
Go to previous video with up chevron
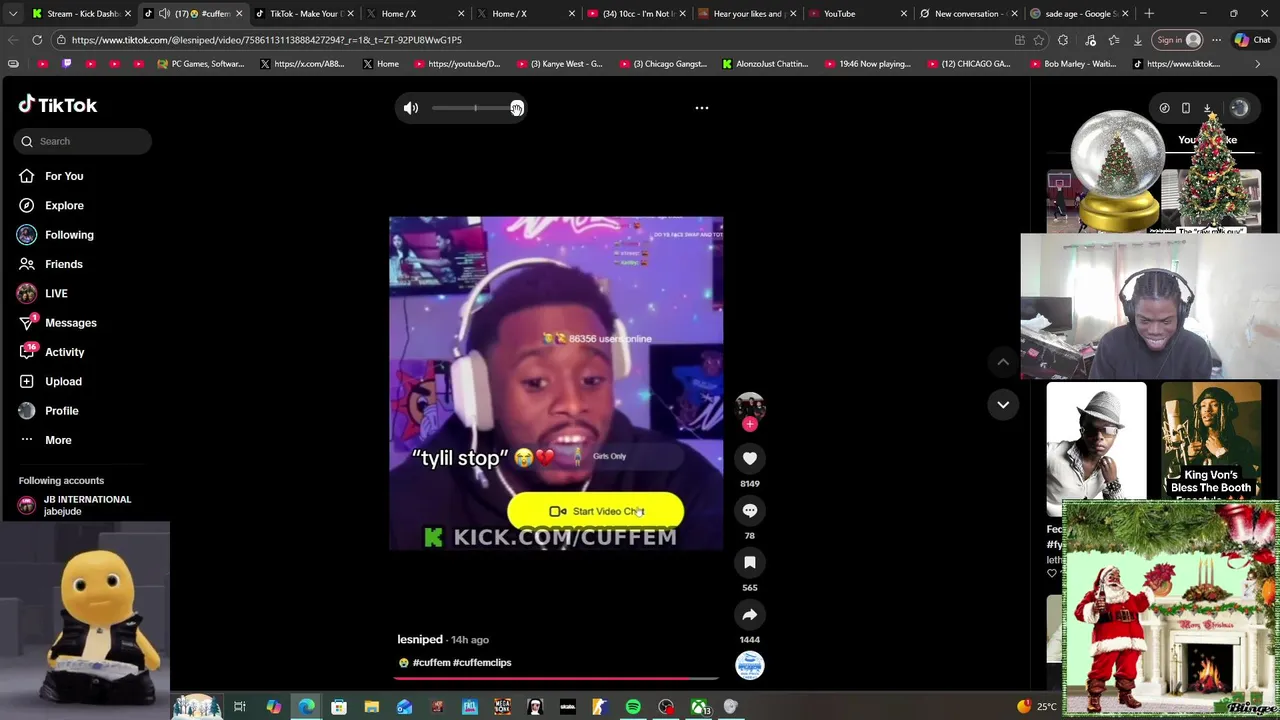click(x=1003, y=362)
